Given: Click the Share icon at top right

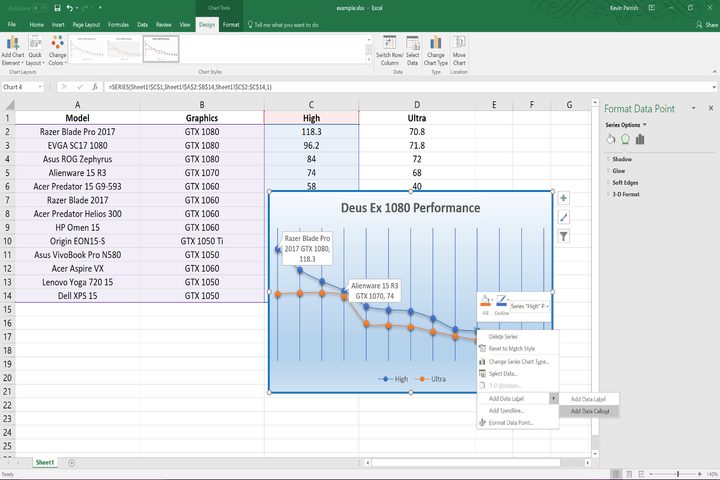Looking at the screenshot, I should point(706,25).
